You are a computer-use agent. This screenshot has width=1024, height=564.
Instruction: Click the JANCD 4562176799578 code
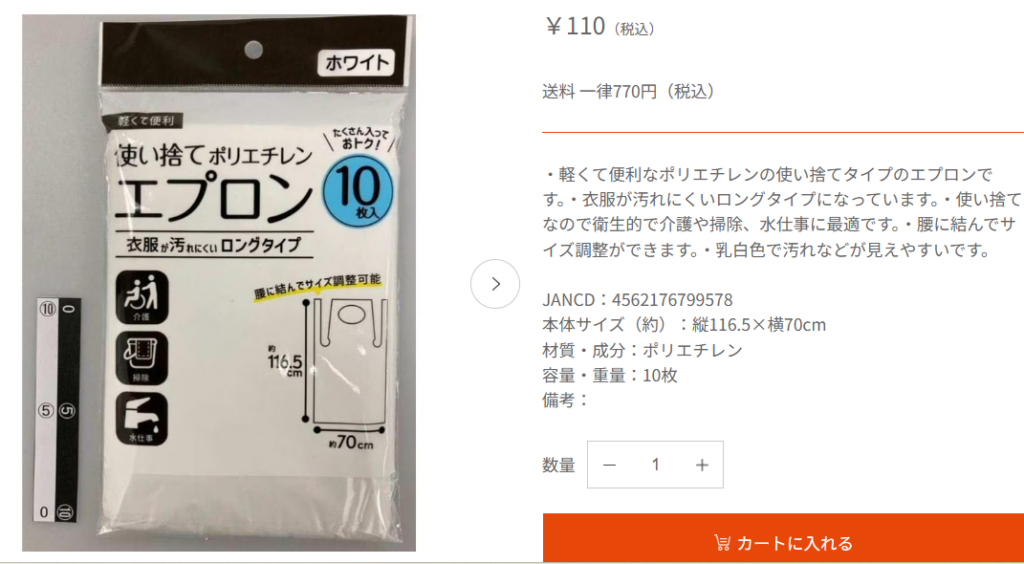pos(637,300)
